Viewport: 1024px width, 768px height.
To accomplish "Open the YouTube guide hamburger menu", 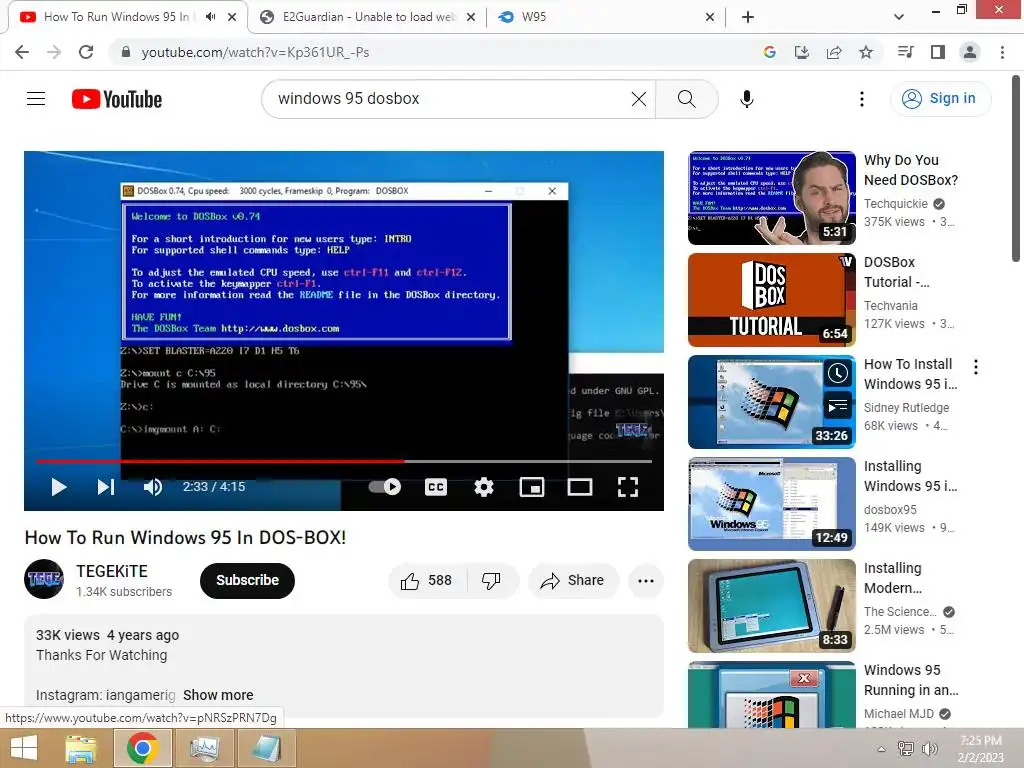I will pos(36,99).
